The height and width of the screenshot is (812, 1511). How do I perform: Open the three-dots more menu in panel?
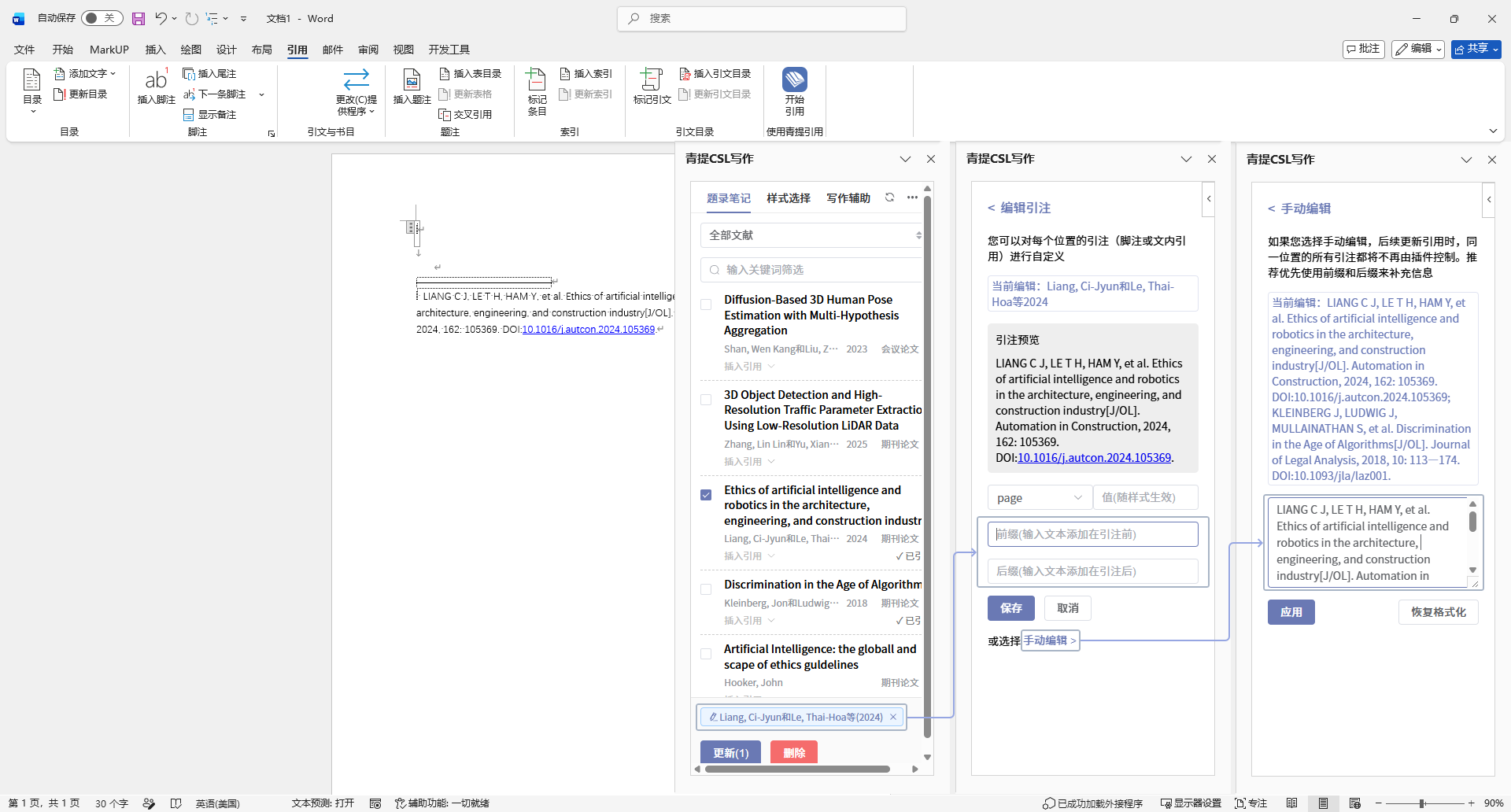(912, 197)
